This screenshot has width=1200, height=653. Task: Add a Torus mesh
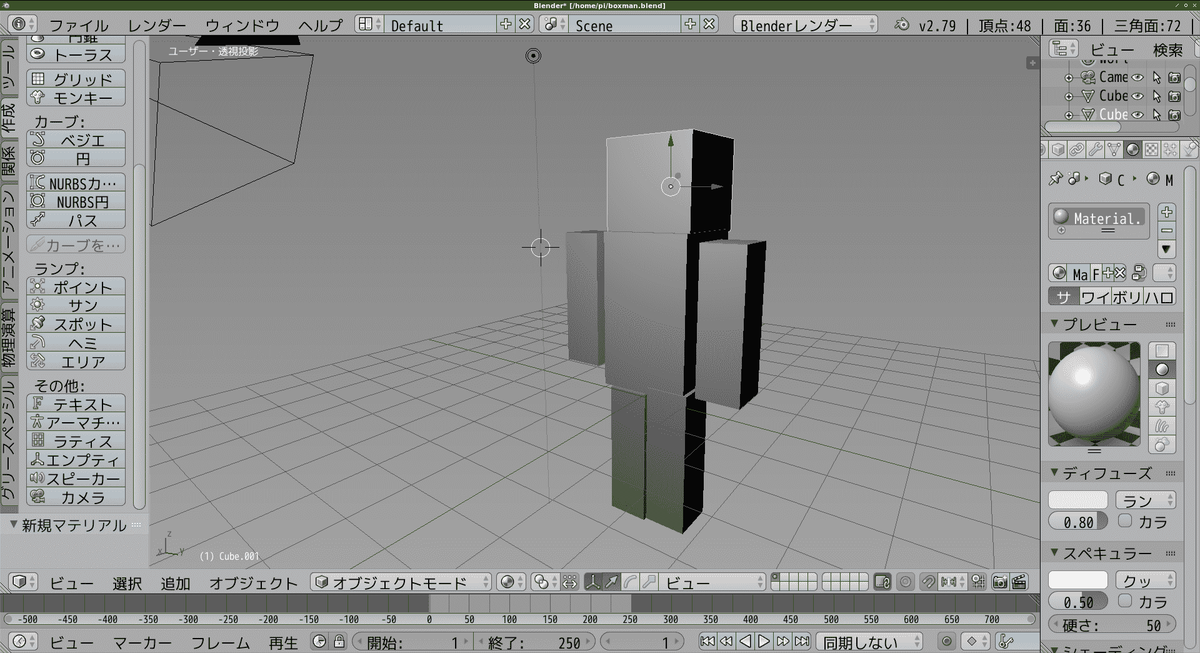75,55
